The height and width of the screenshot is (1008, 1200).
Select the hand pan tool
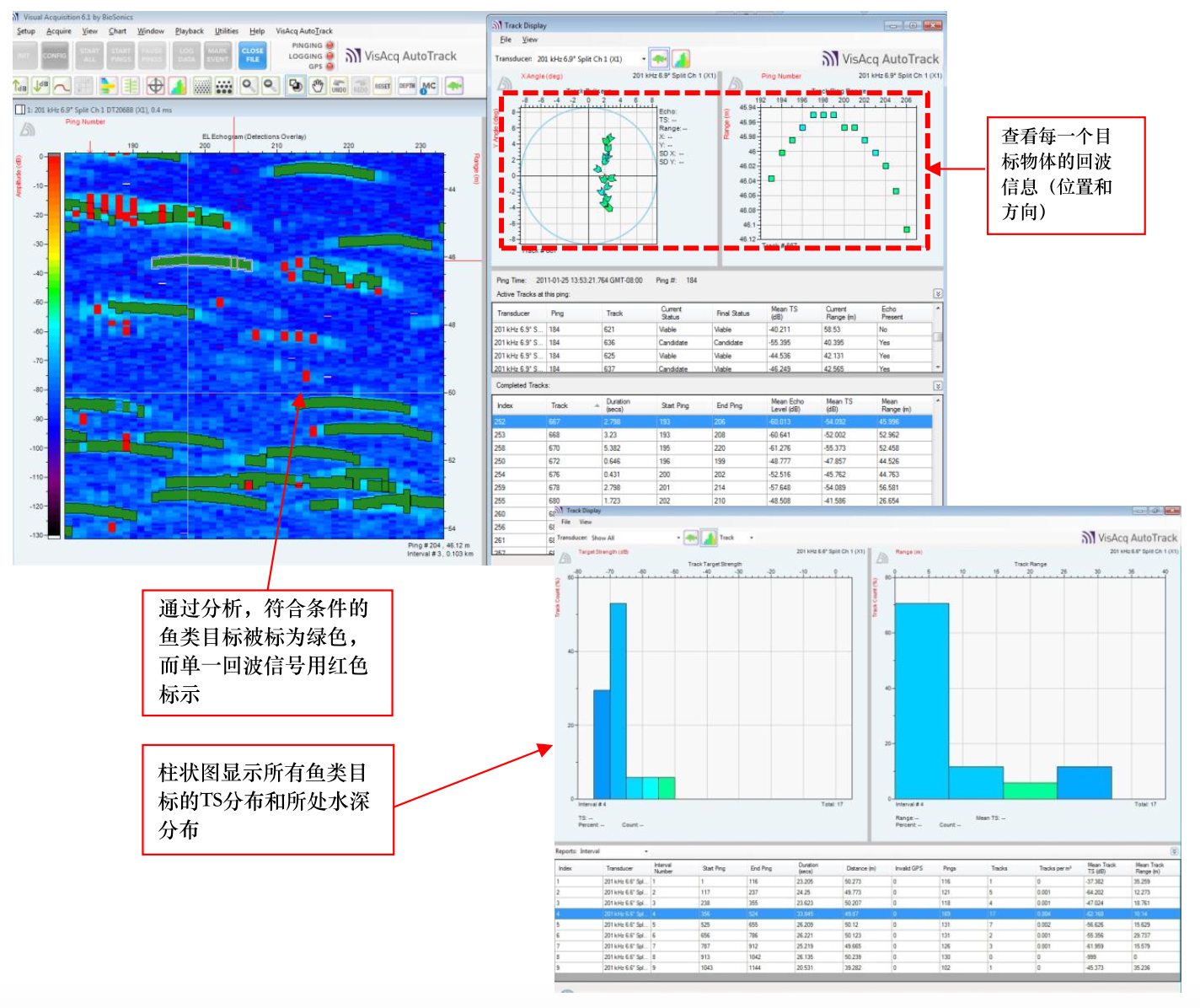click(317, 86)
